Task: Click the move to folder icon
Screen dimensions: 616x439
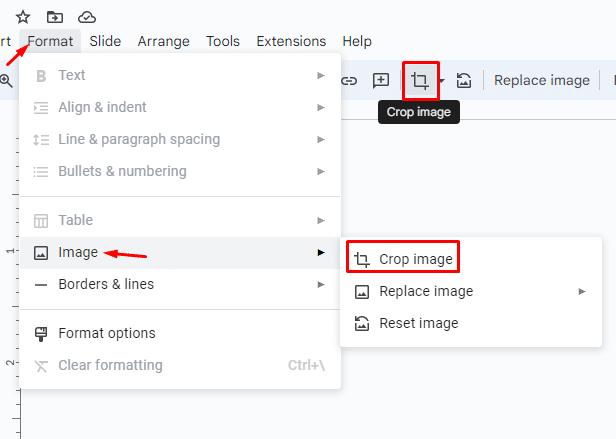Action: click(55, 16)
